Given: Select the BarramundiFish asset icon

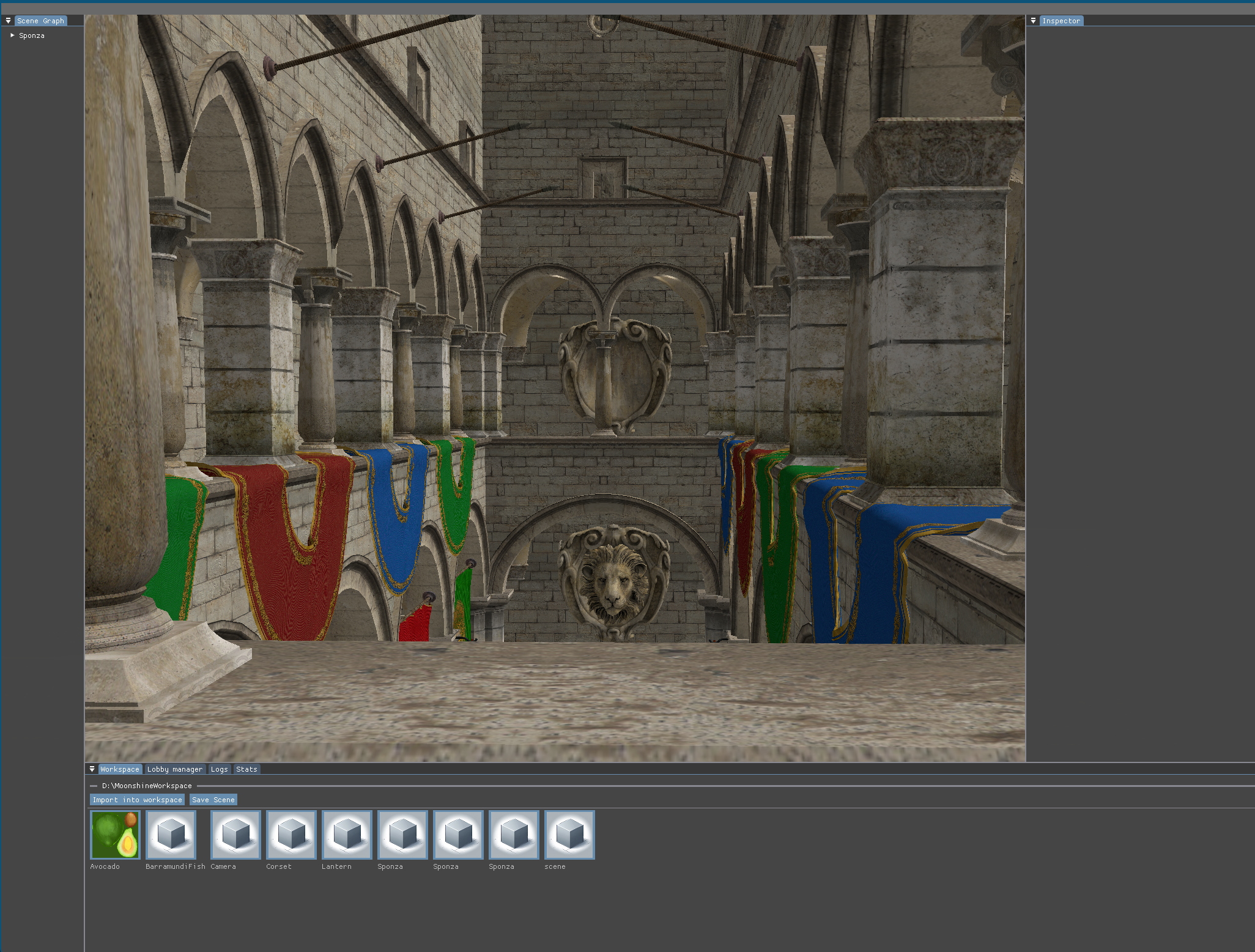Looking at the screenshot, I should pos(171,835).
